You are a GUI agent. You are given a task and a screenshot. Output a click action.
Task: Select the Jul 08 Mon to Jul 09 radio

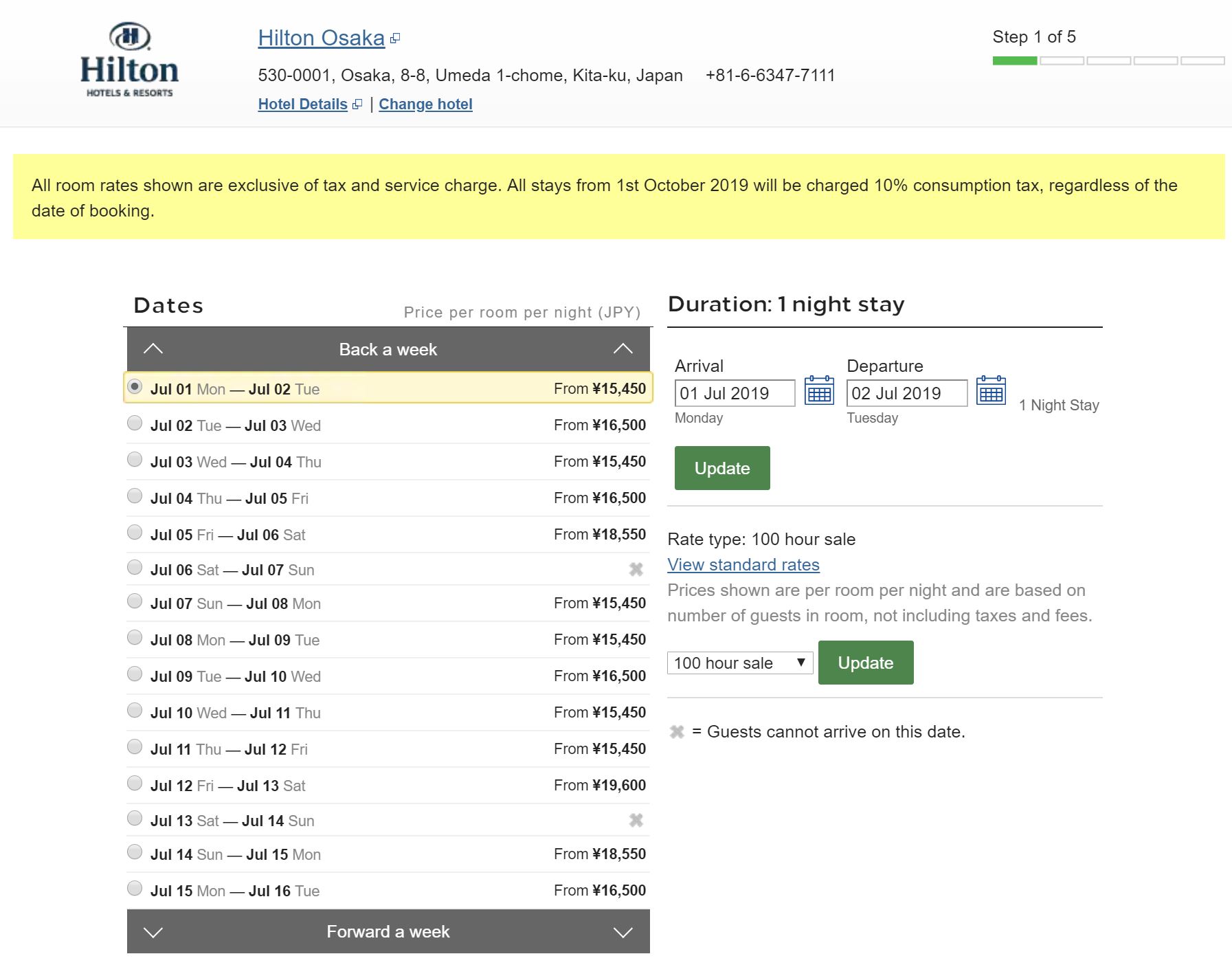(x=135, y=637)
